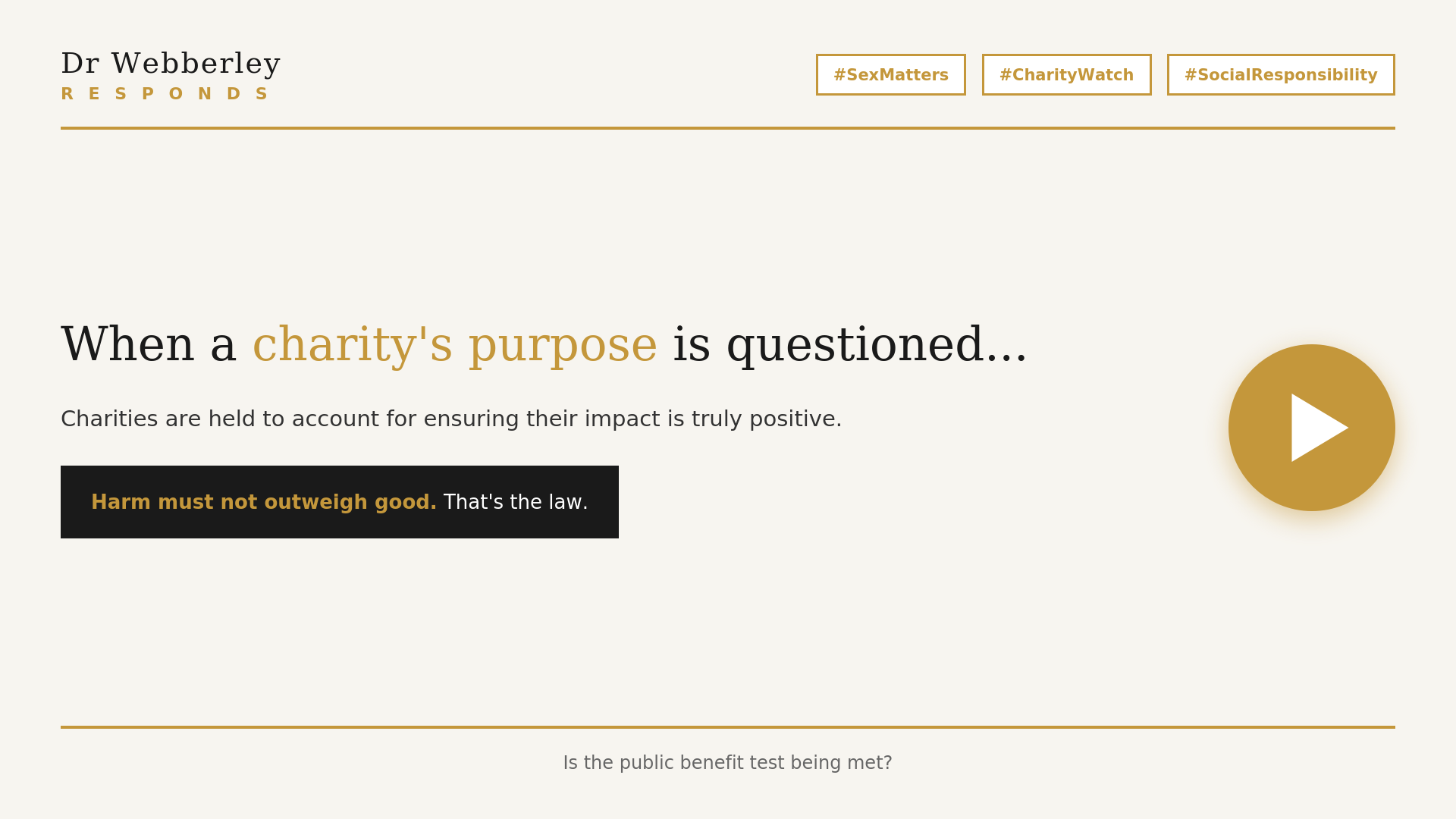Click the #CharityWatch hashtag badge
Image resolution: width=1456 pixels, height=819 pixels.
pyautogui.click(x=1066, y=74)
